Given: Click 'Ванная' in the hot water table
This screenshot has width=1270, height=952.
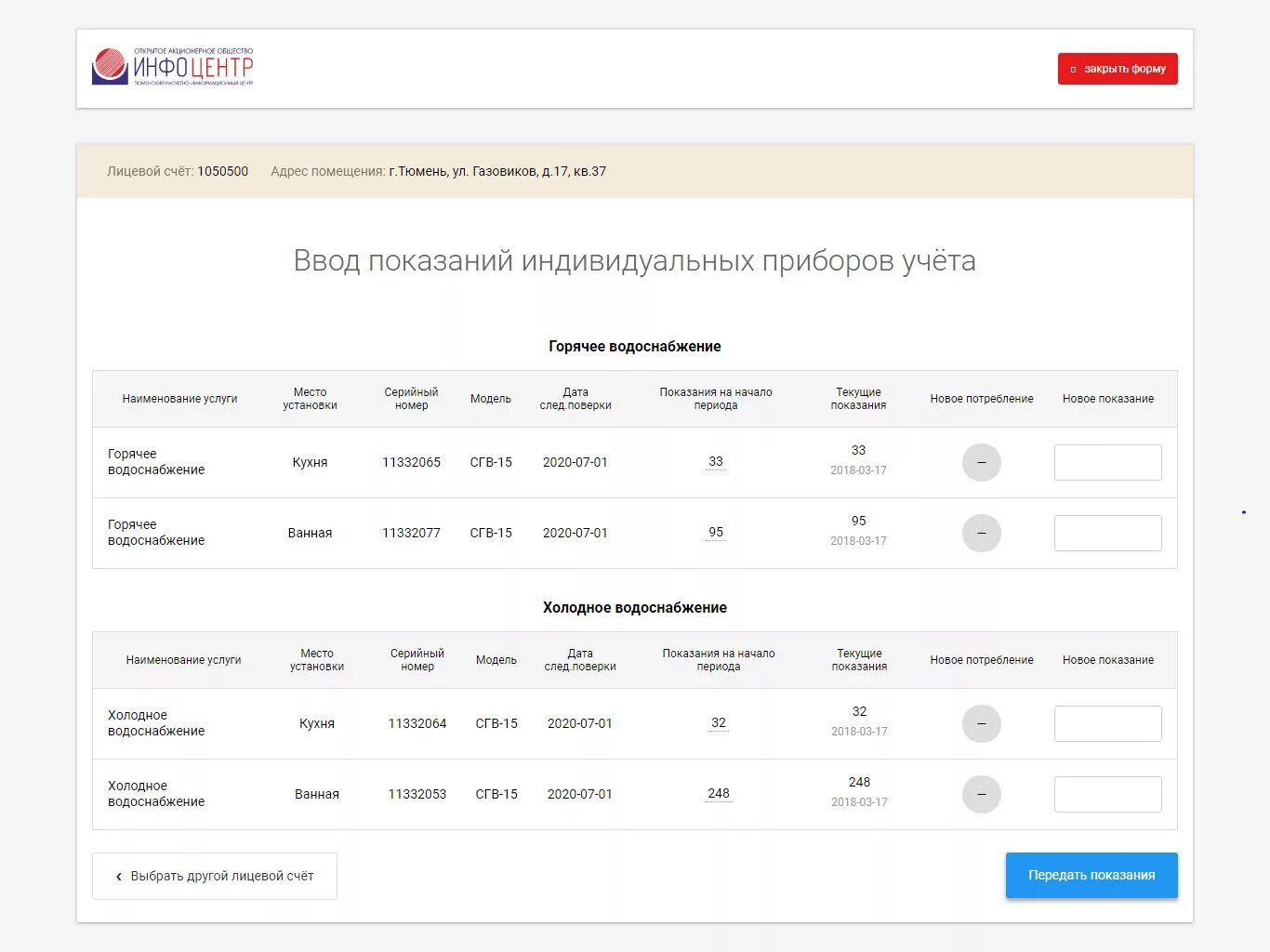Looking at the screenshot, I should [310, 533].
